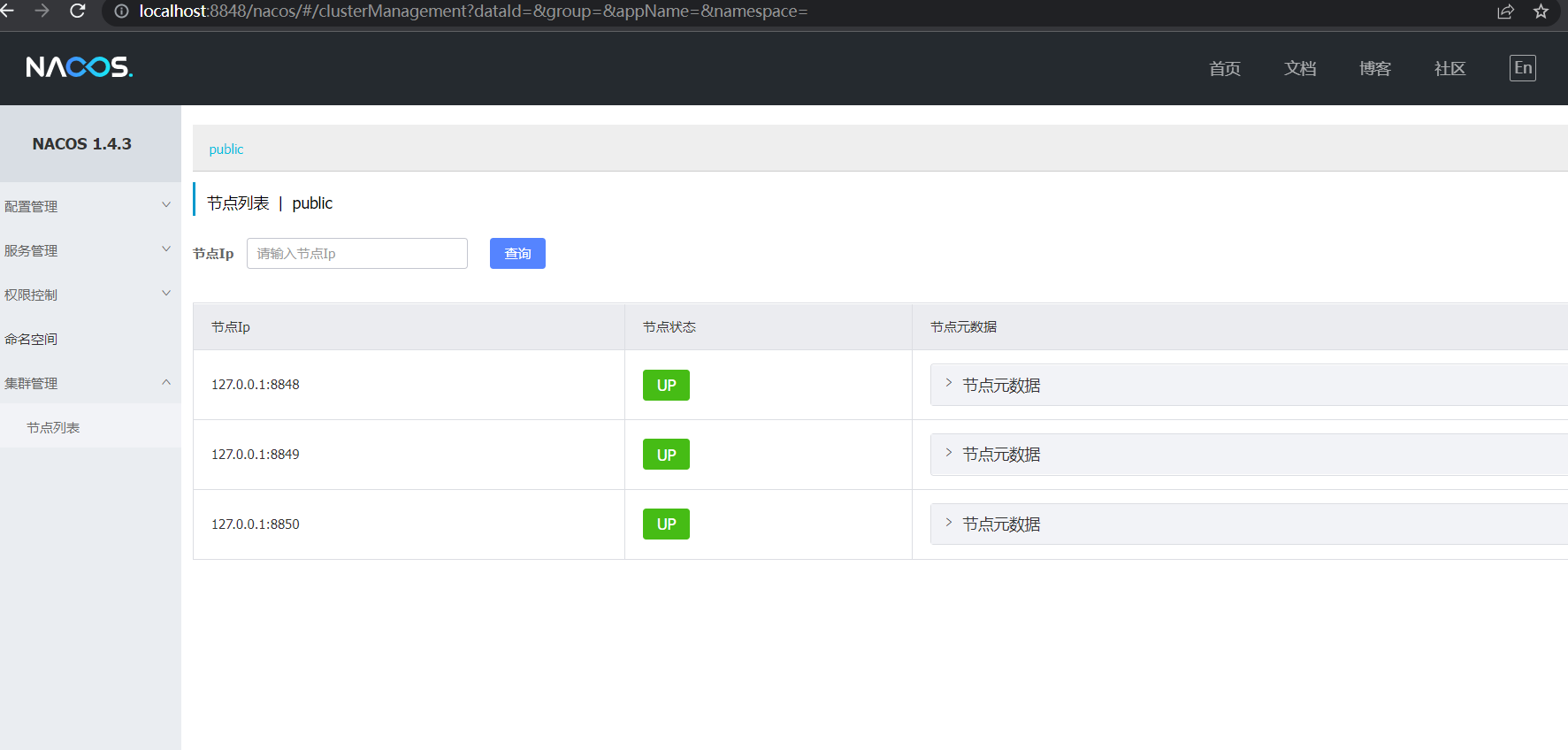This screenshot has height=750, width=1568.
Task: Open 首页 in top navigation
Action: click(1225, 69)
